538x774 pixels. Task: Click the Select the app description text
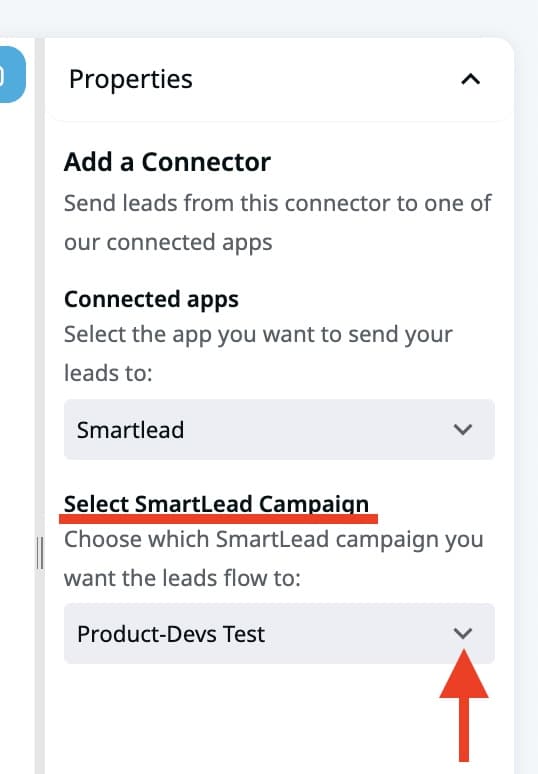(x=258, y=353)
